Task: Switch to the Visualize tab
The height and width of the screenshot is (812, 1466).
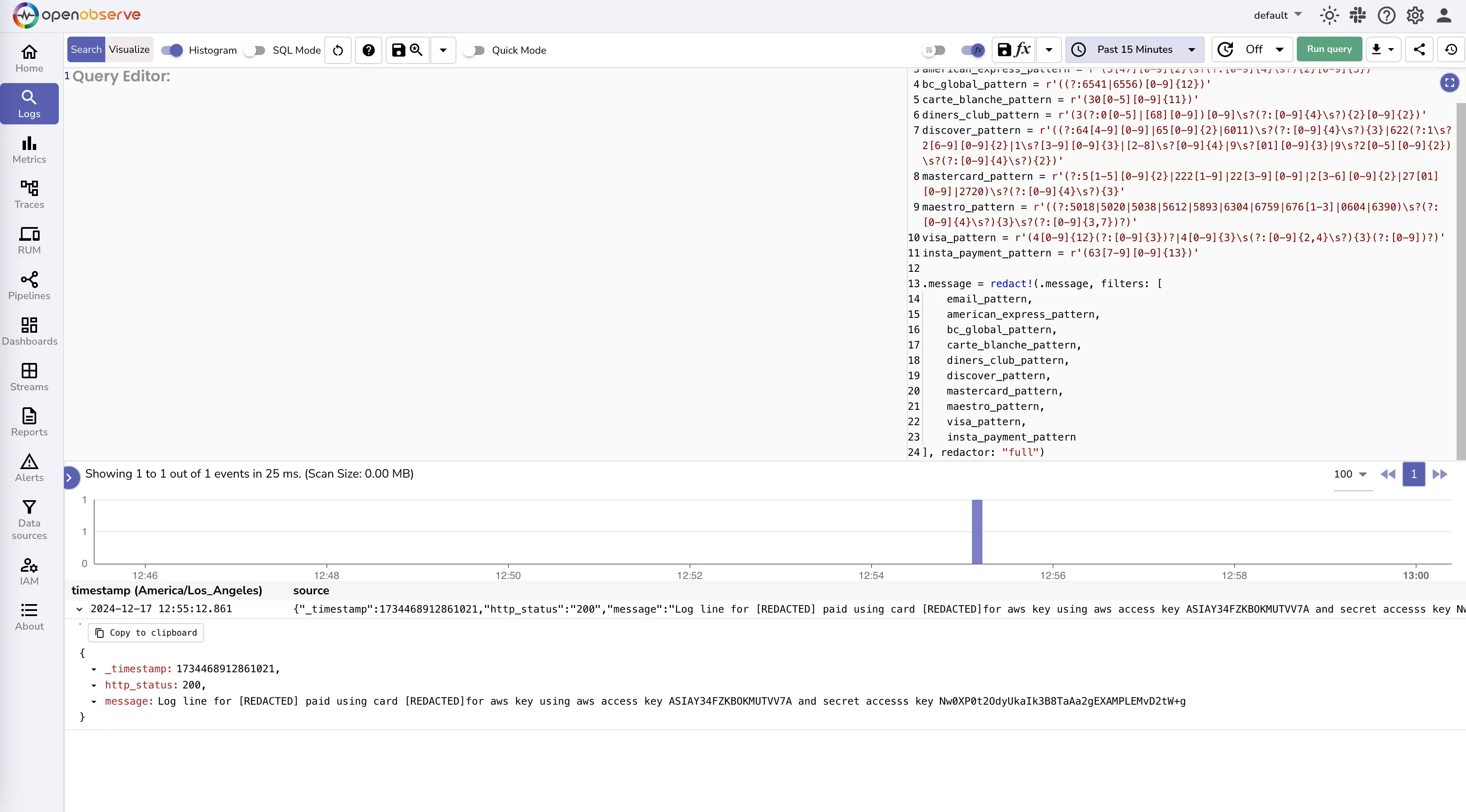Action: (x=129, y=49)
